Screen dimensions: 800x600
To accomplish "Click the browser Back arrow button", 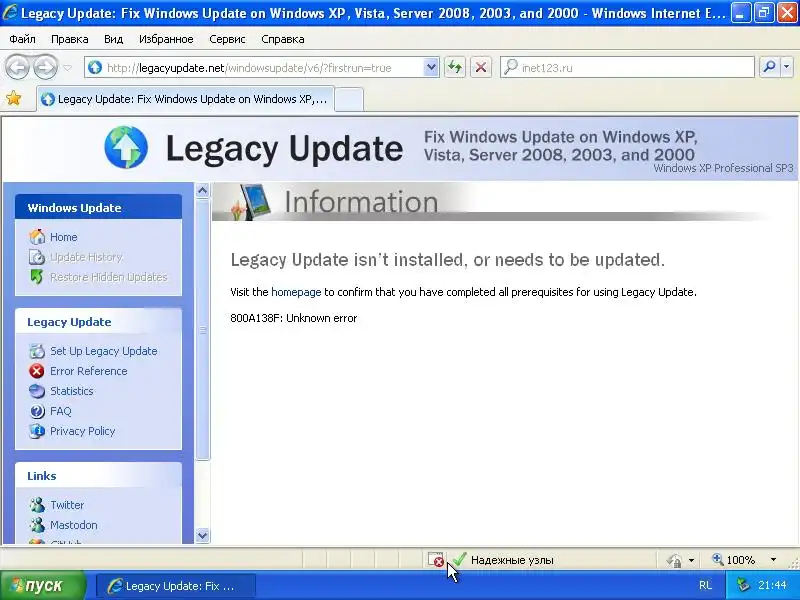I will [17, 67].
